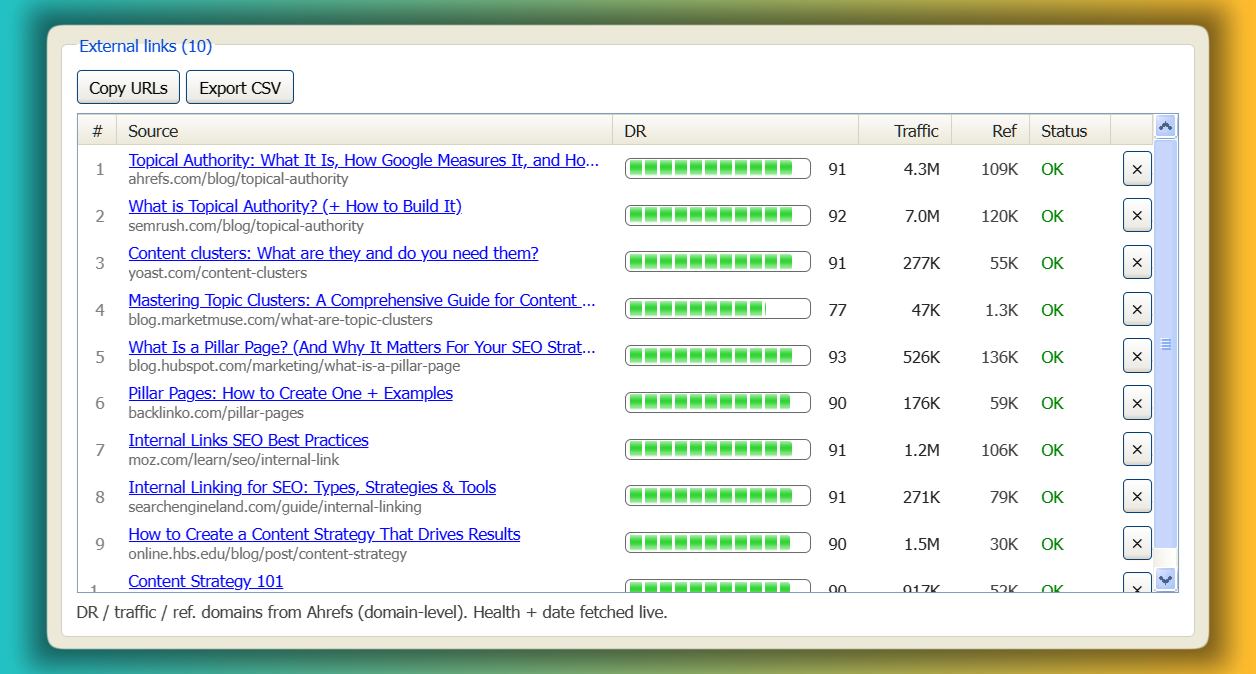
Task: Click the backlinko.com/pillar-pages URL text
Action: coord(216,413)
